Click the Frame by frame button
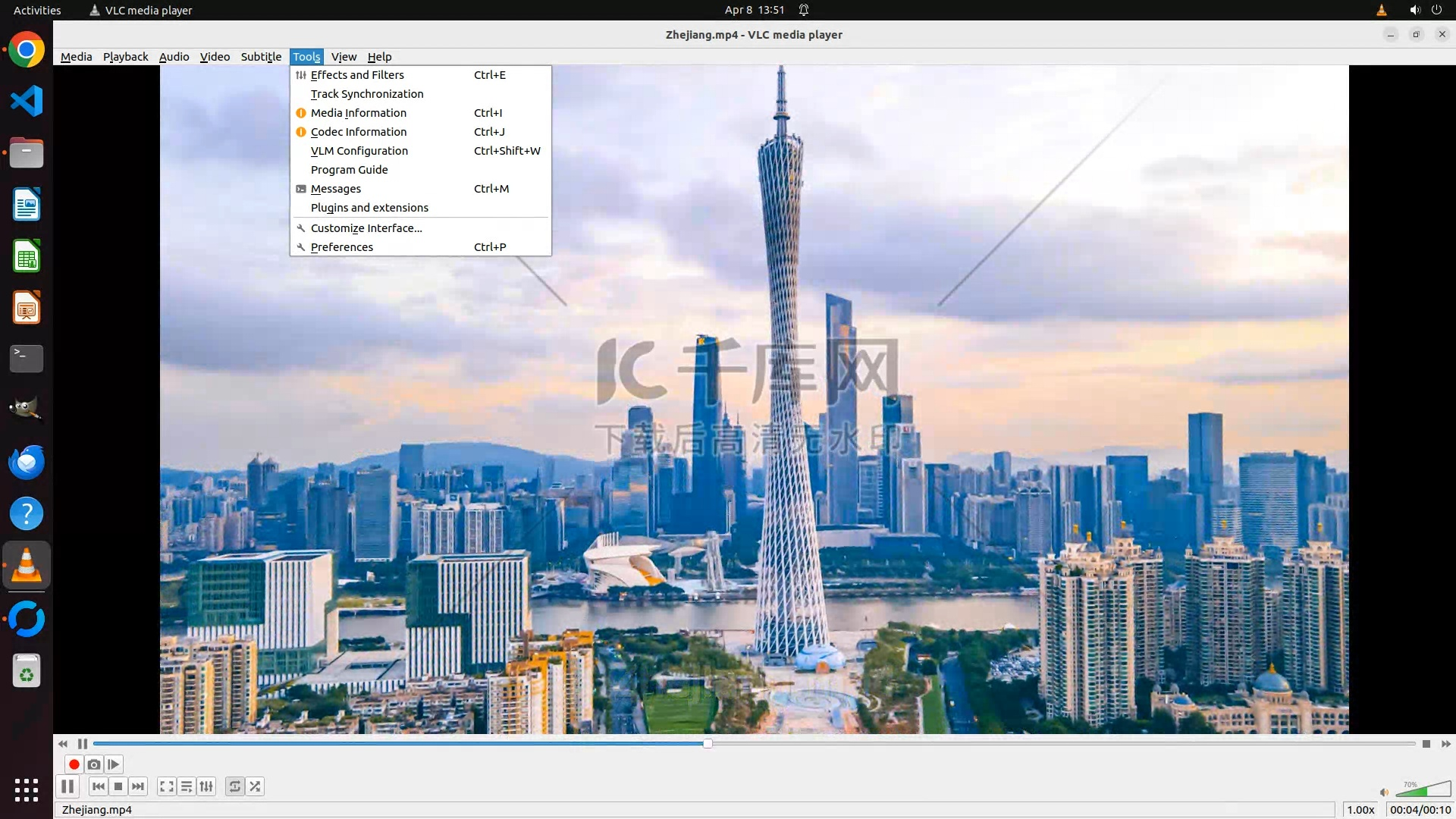 [114, 764]
